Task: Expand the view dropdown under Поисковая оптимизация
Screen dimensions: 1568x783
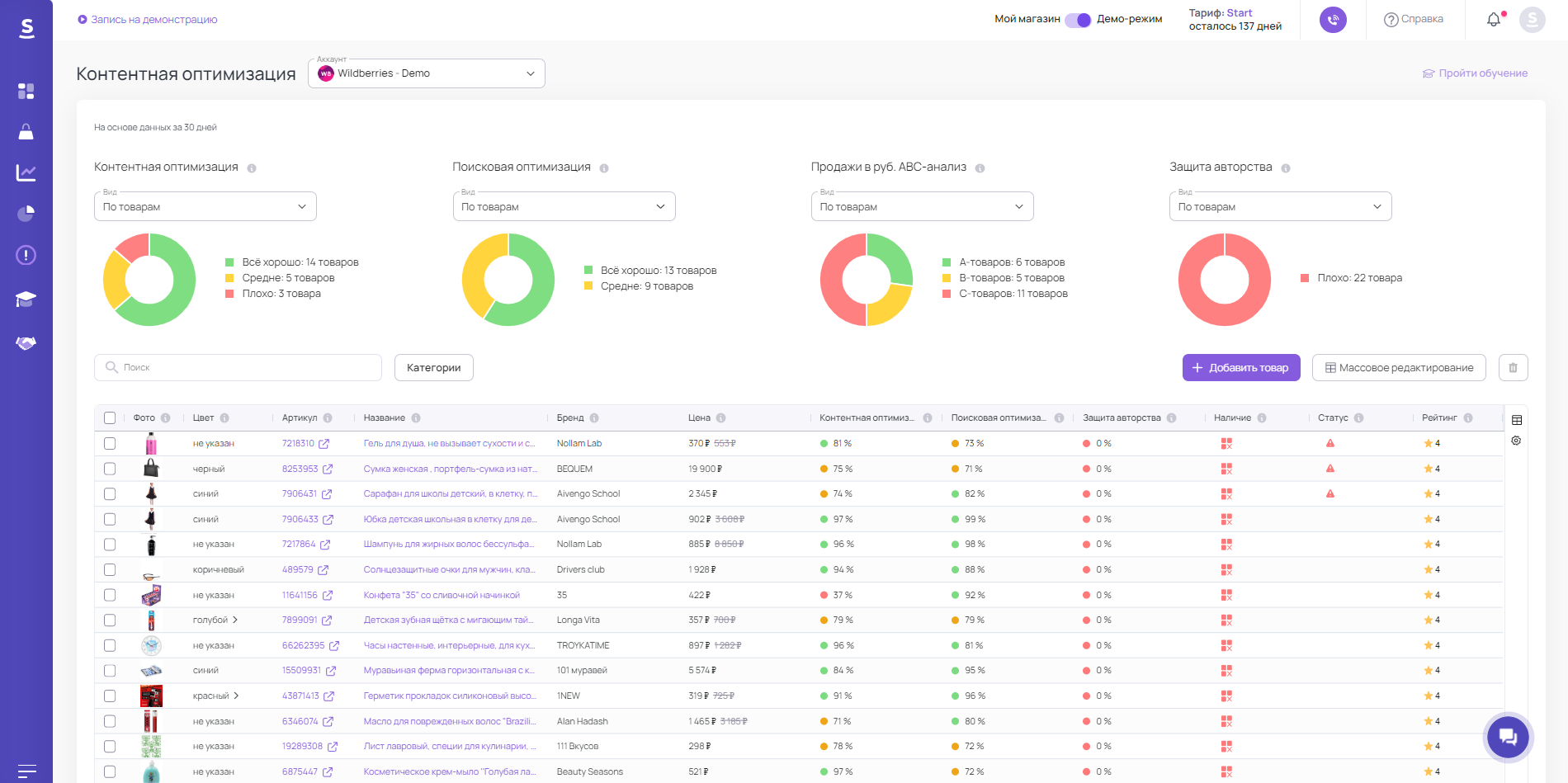Action: (564, 207)
